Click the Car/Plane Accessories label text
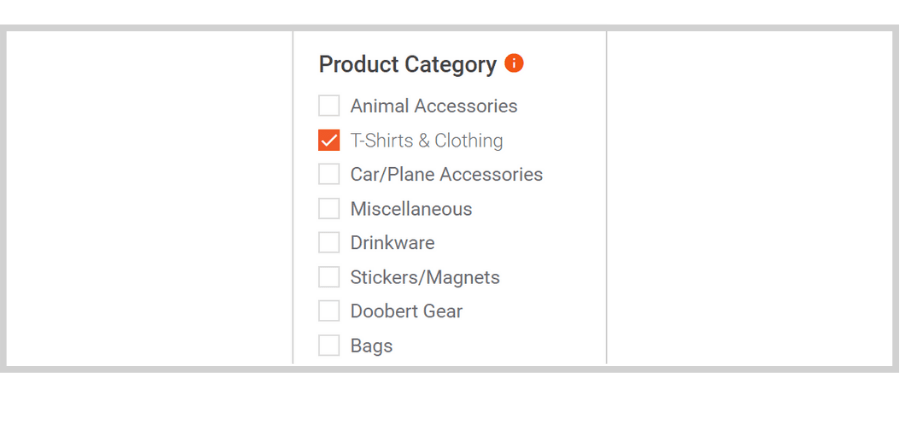 [447, 174]
